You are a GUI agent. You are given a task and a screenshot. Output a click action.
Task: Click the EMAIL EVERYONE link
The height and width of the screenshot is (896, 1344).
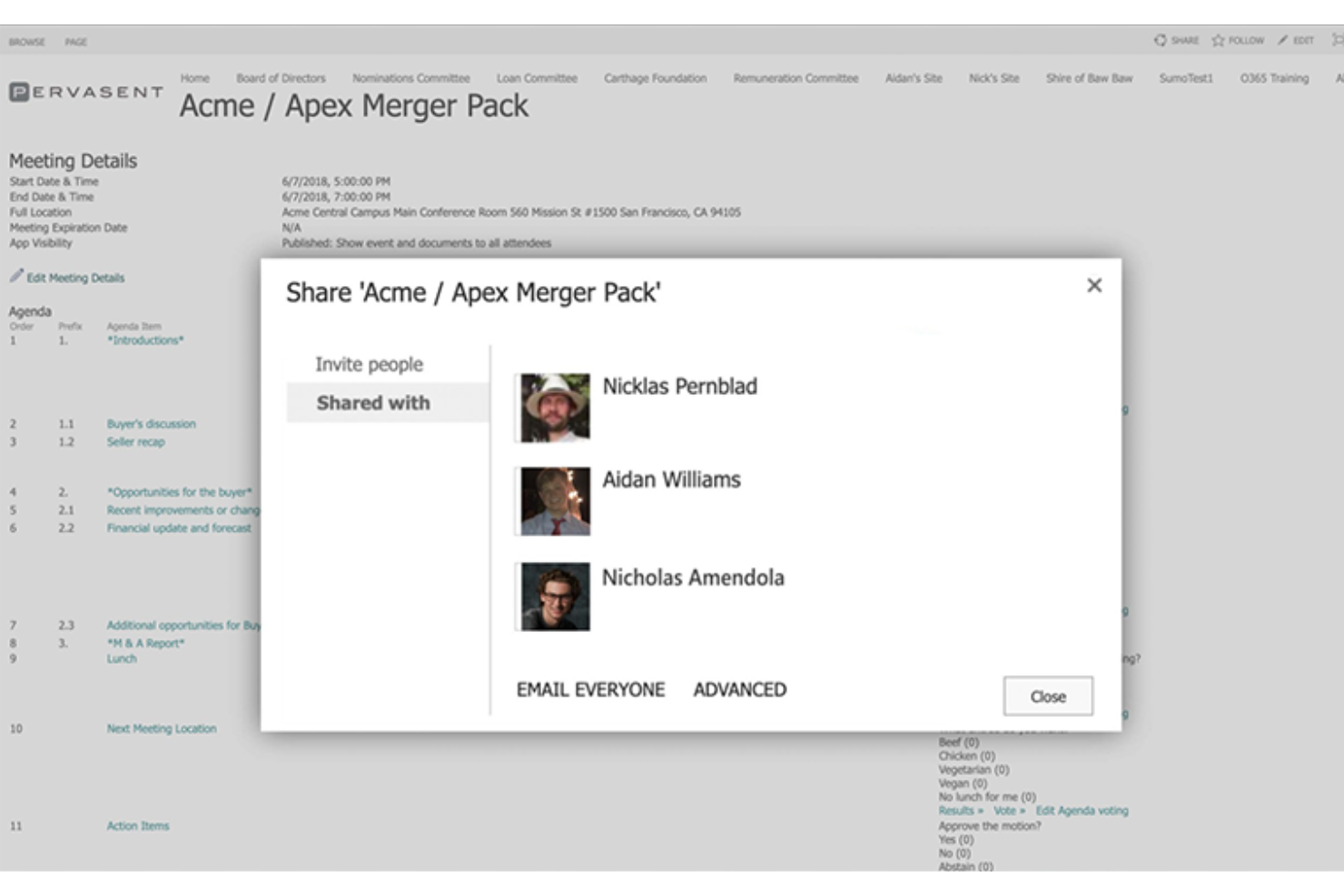pyautogui.click(x=590, y=690)
